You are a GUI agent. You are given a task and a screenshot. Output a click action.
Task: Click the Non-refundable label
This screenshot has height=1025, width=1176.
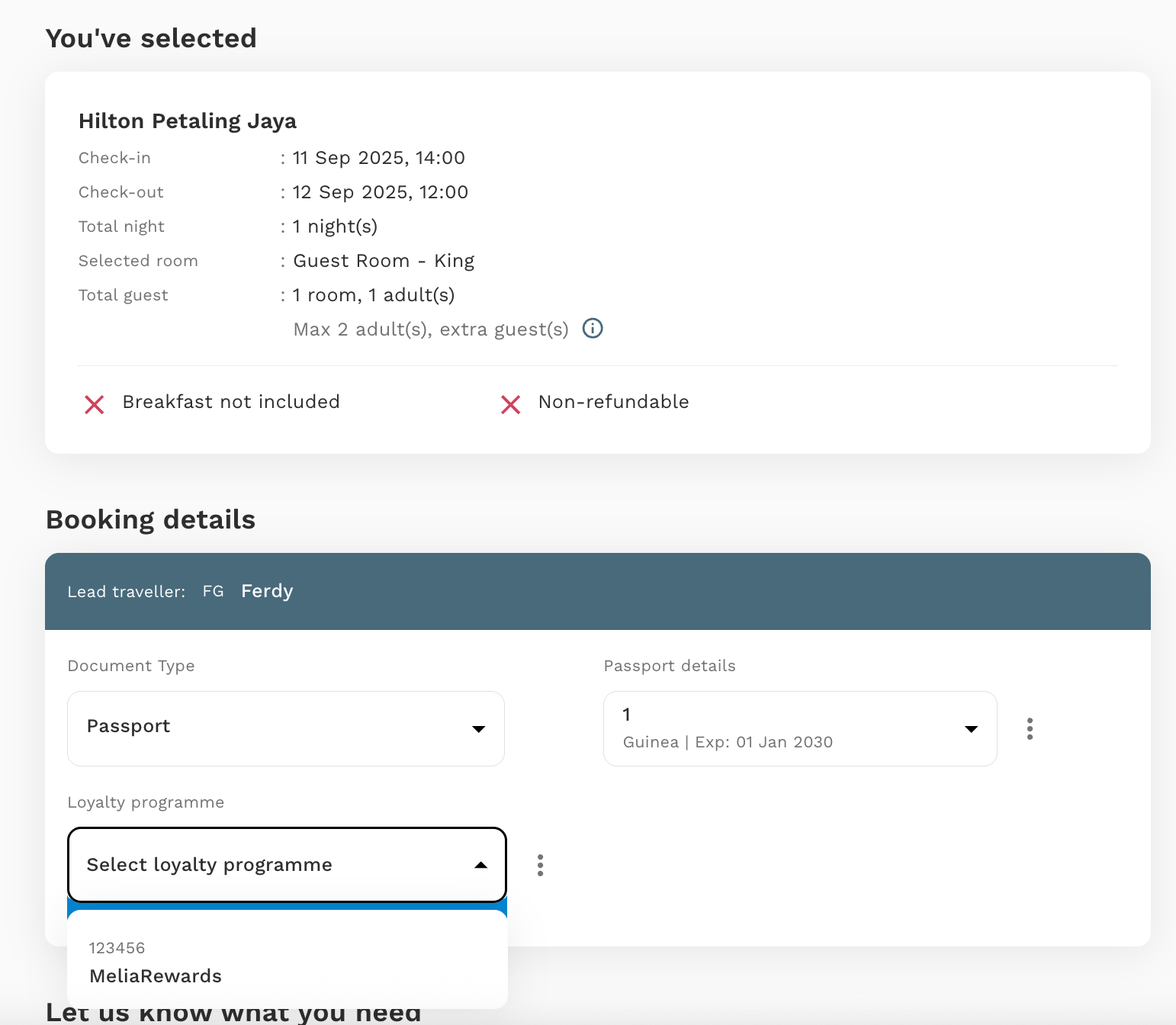coord(614,402)
